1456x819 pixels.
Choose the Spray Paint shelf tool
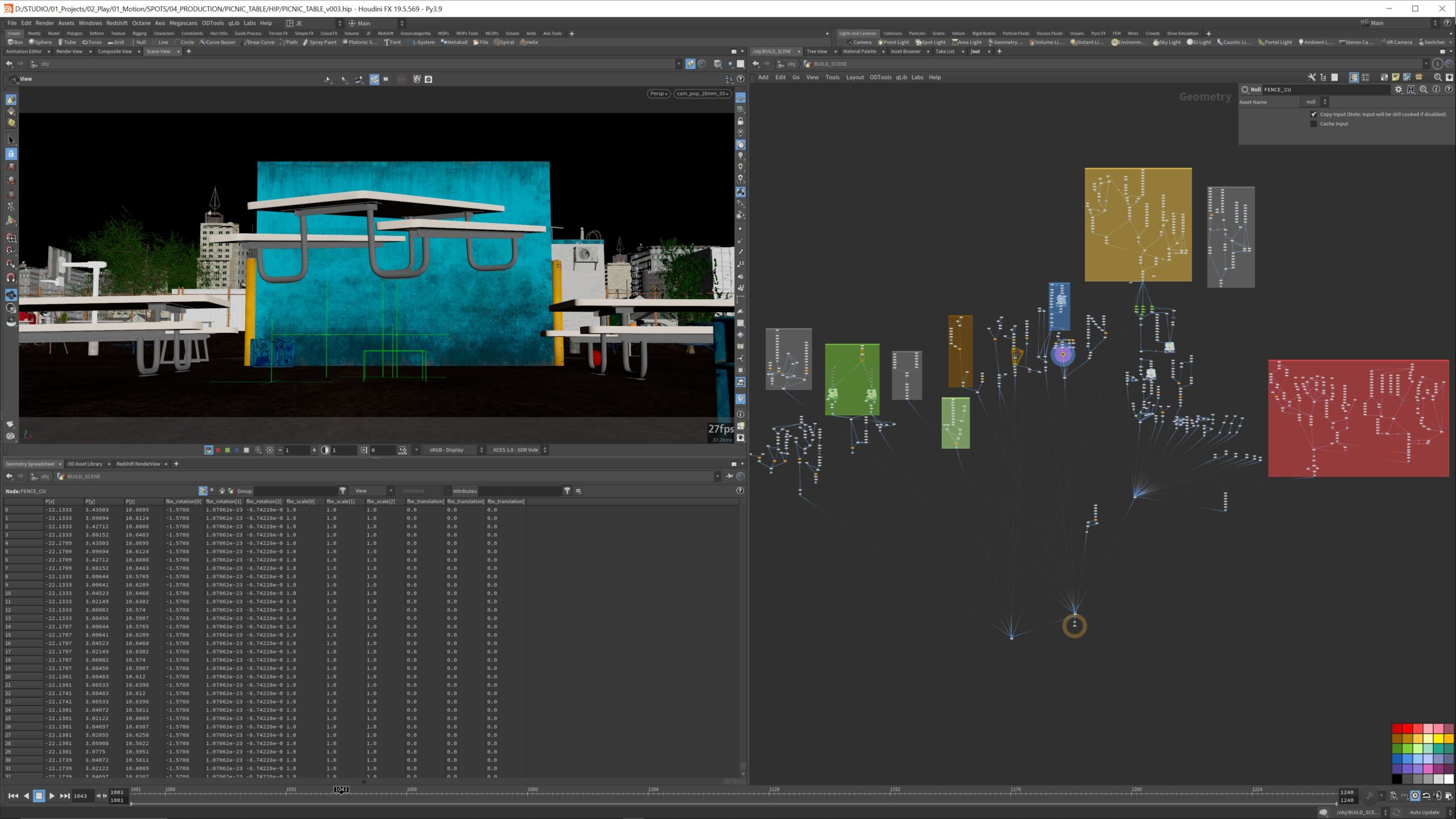click(x=320, y=42)
